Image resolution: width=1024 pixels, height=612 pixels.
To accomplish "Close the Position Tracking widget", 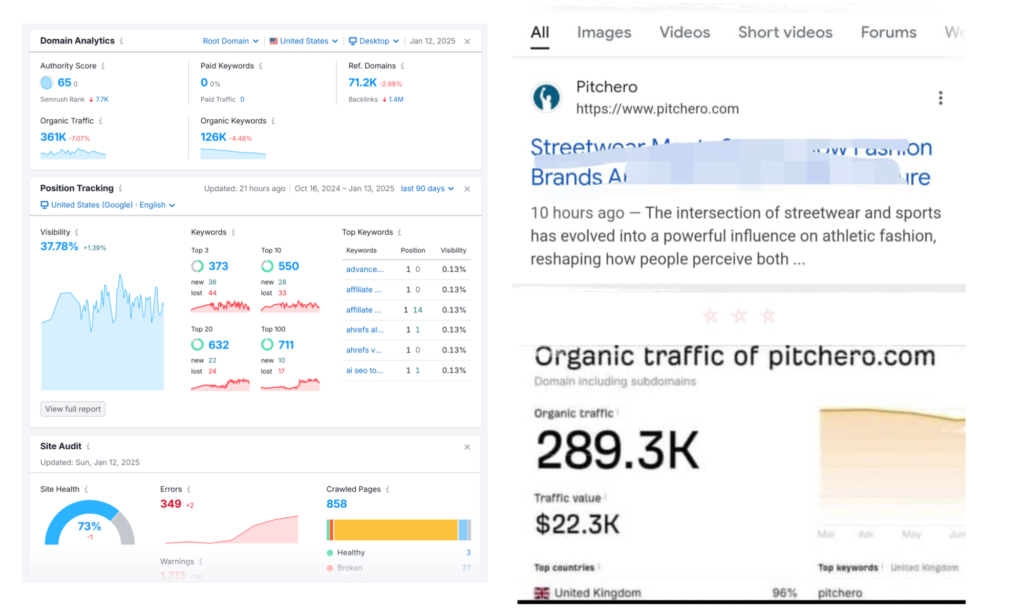I will click(x=467, y=189).
